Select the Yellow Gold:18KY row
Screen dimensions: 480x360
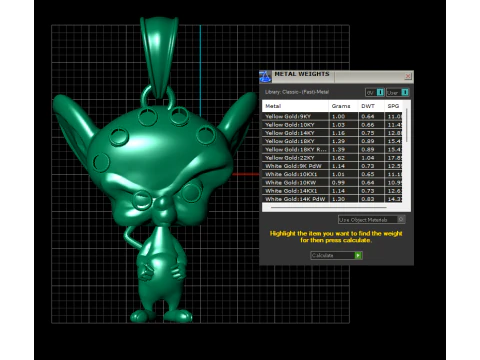333,141
